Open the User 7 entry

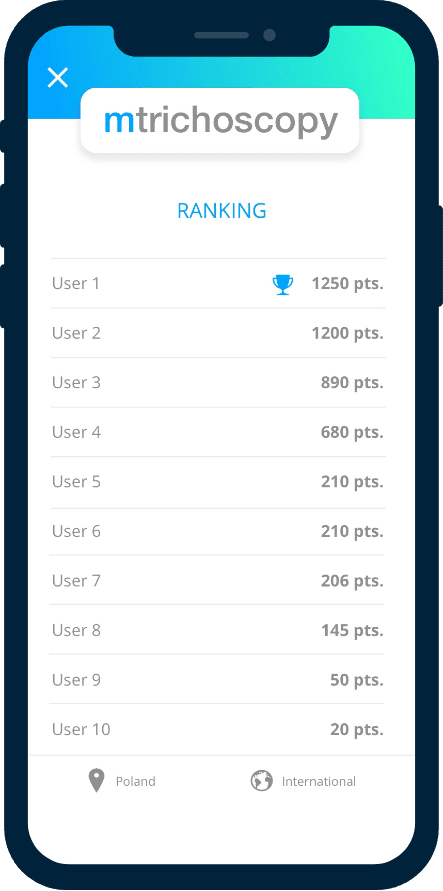click(x=218, y=580)
